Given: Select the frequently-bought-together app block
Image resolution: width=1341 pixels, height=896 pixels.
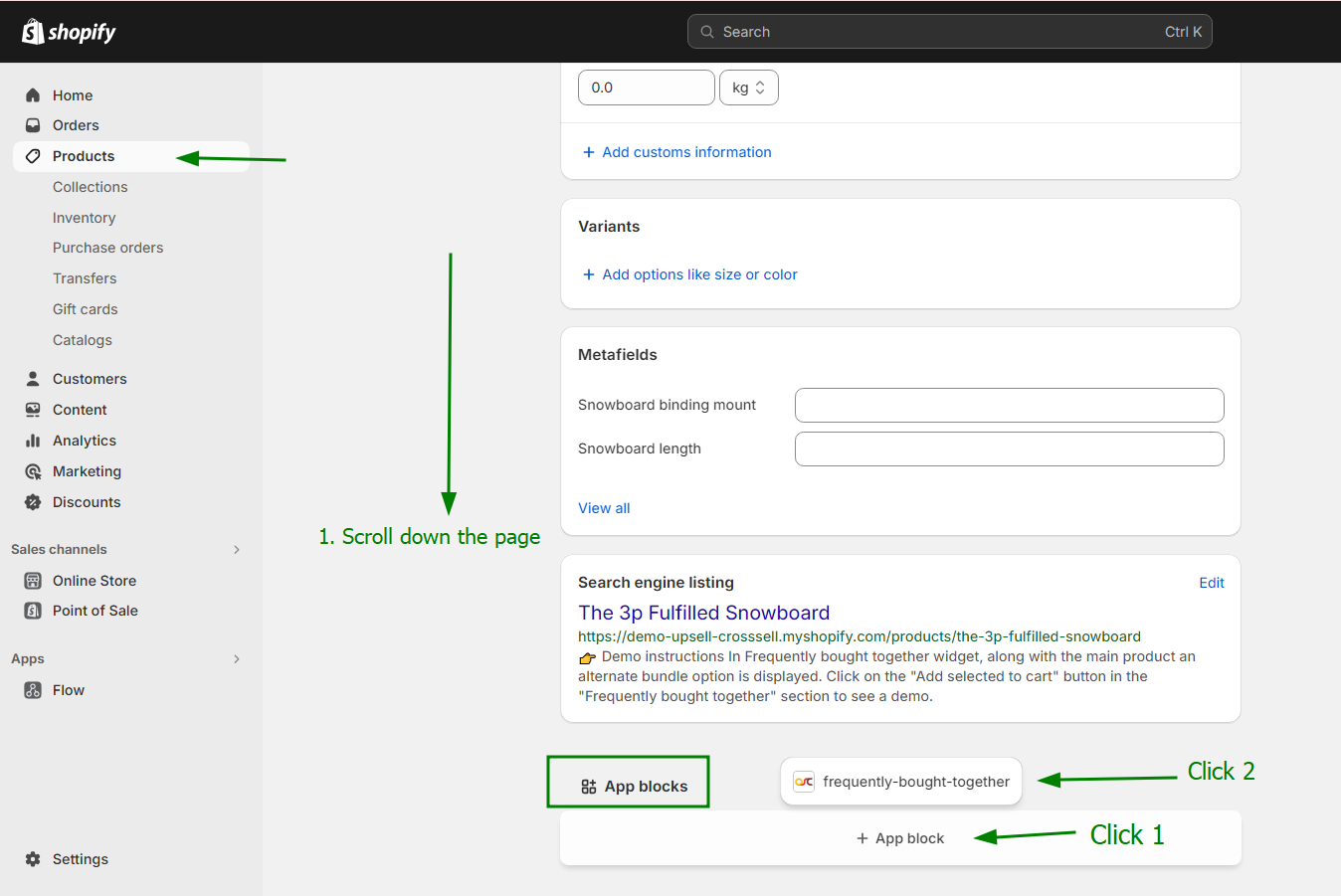Looking at the screenshot, I should click(x=901, y=782).
